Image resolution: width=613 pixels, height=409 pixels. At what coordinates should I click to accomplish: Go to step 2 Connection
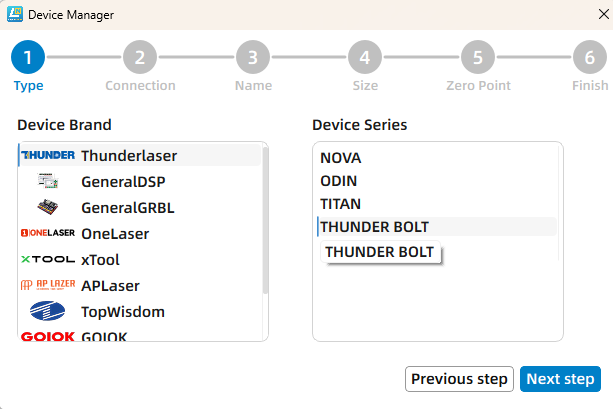[x=140, y=58]
